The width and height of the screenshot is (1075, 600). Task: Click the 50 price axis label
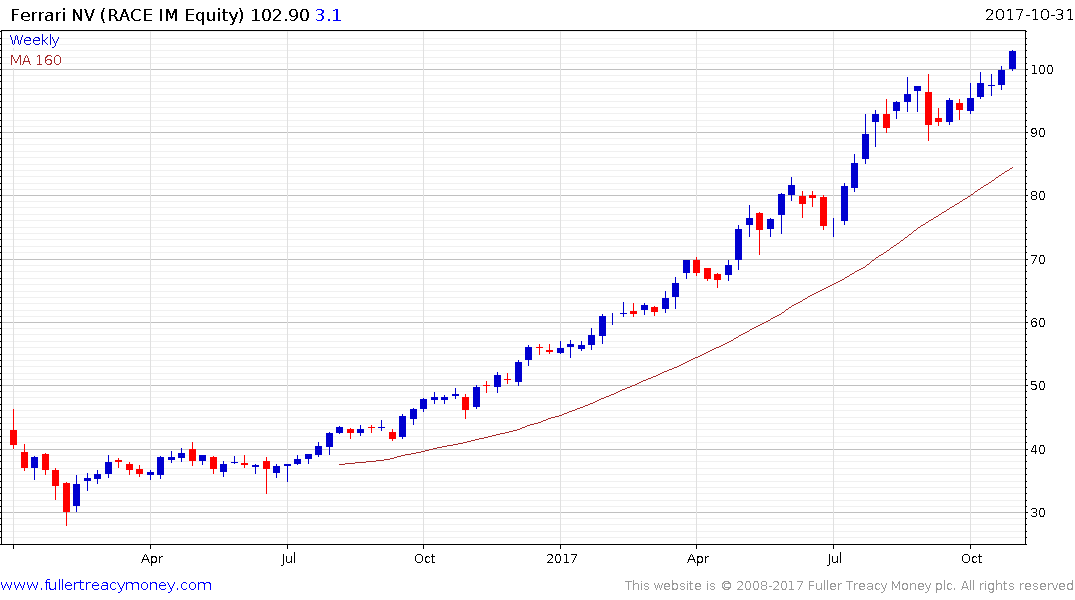[1038, 385]
